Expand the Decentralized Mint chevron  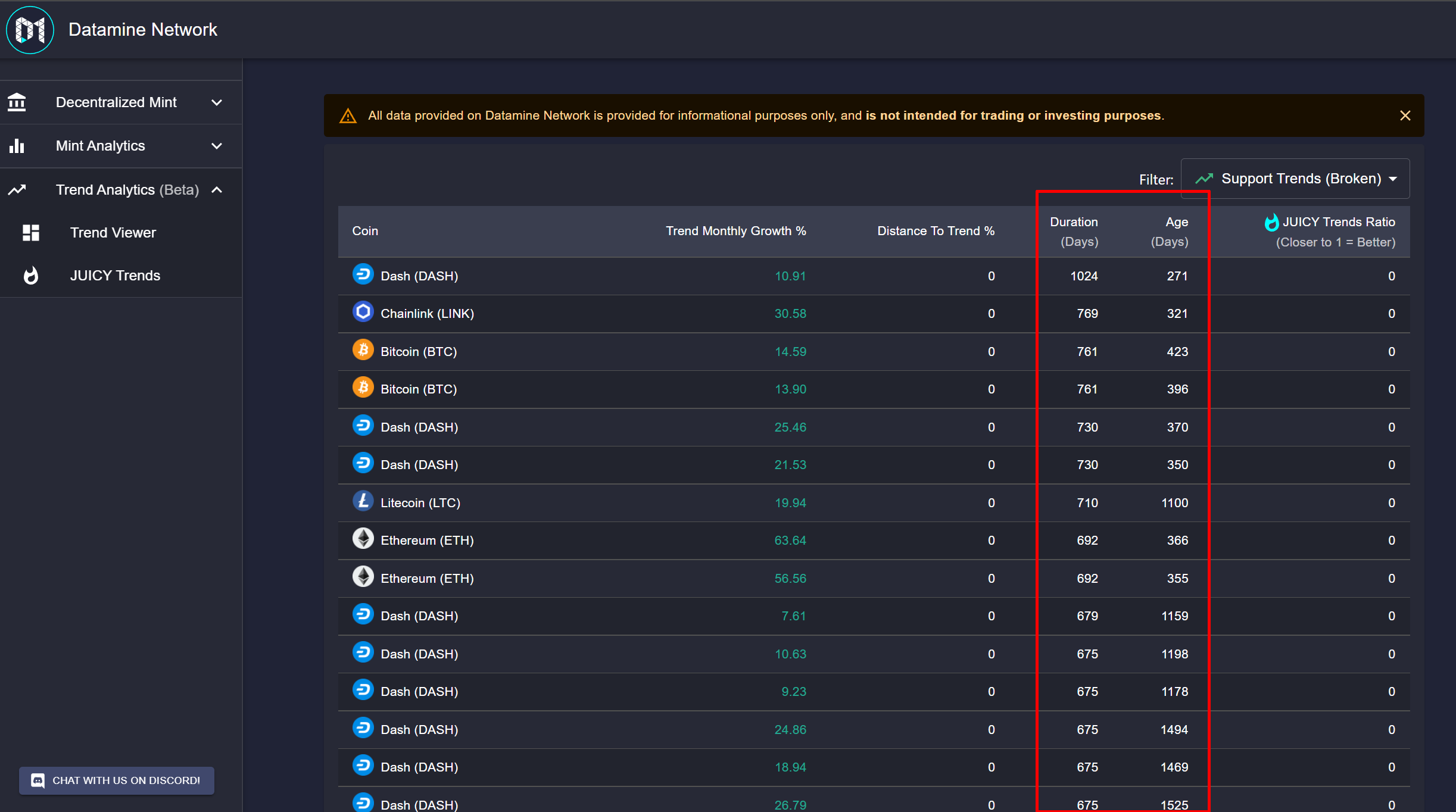click(x=217, y=102)
